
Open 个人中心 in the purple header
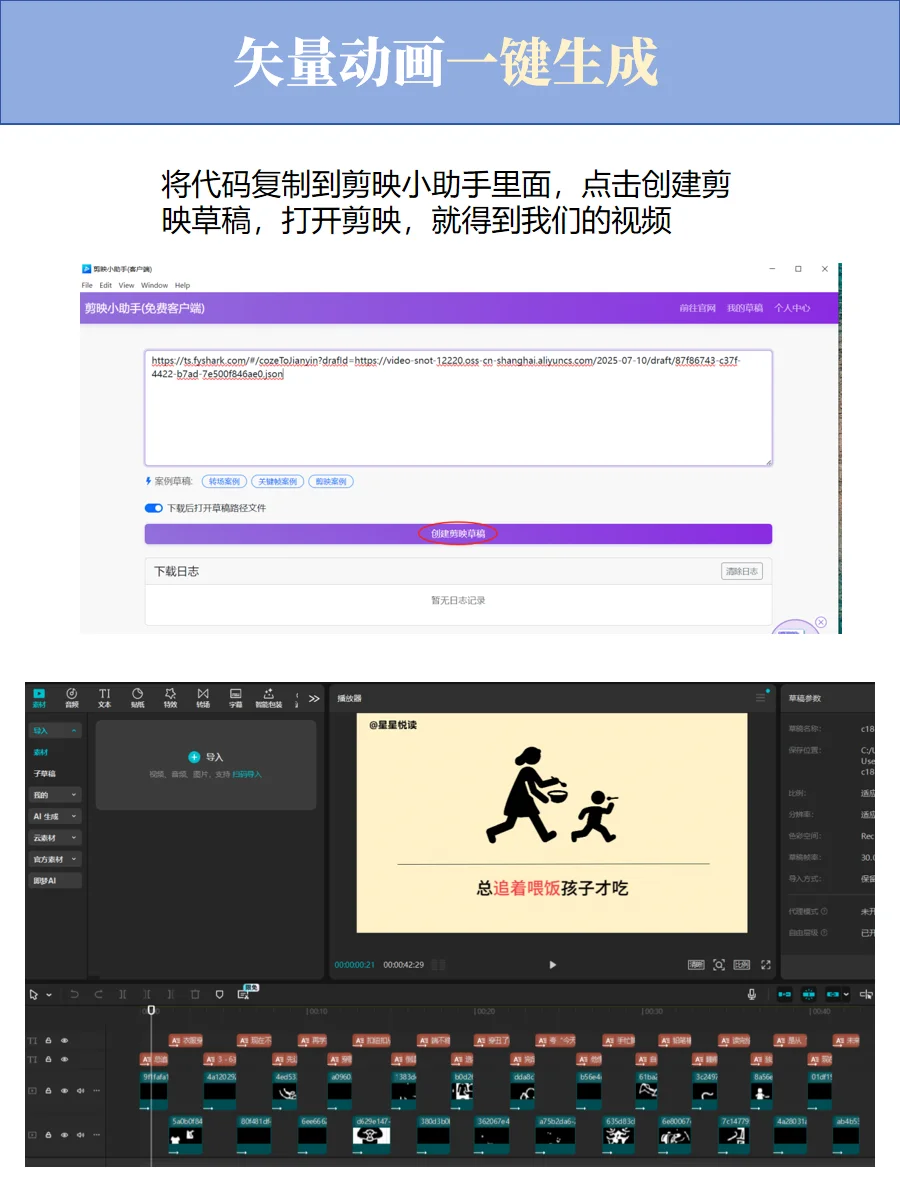pyautogui.click(x=792, y=308)
